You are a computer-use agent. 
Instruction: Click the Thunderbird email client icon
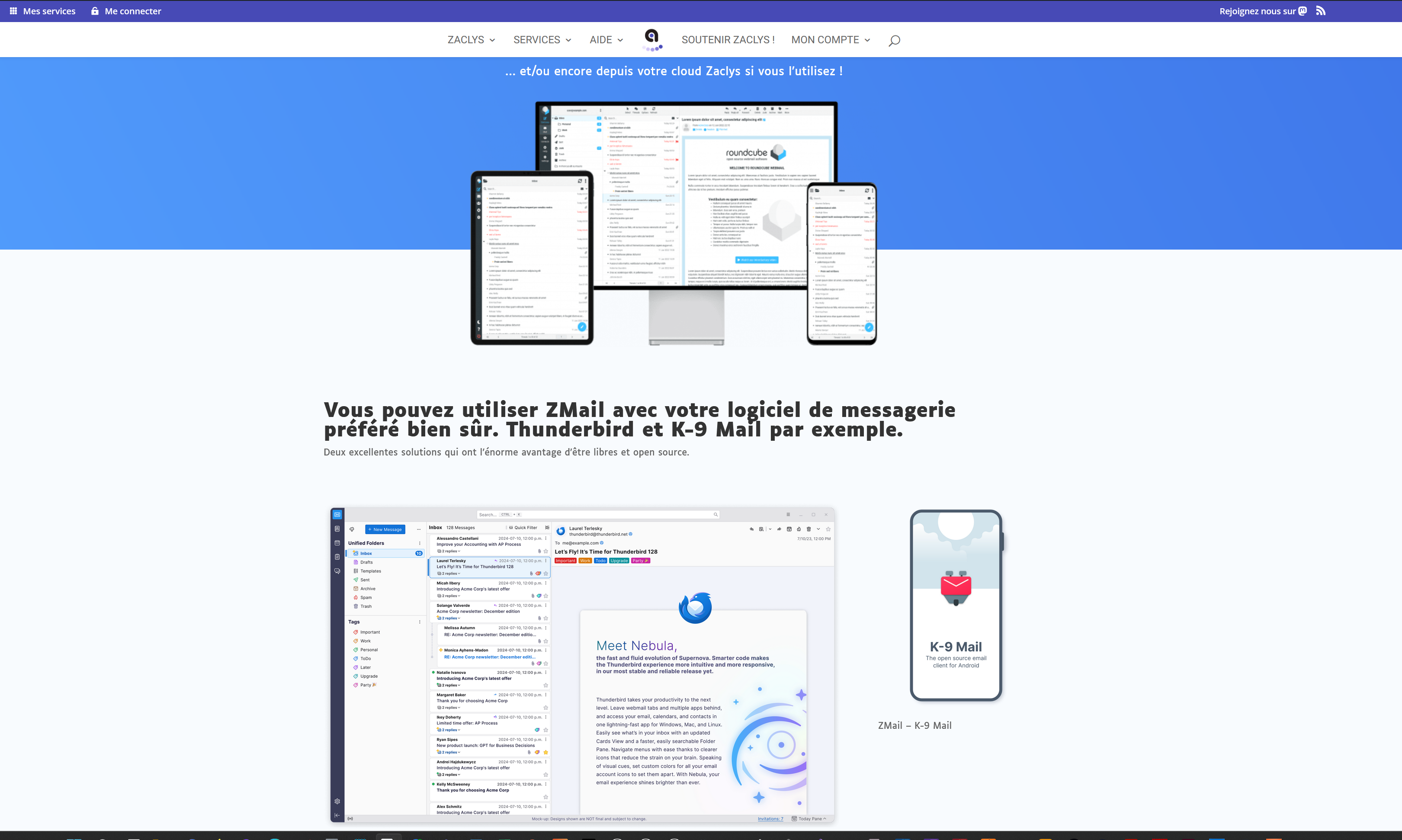click(695, 603)
